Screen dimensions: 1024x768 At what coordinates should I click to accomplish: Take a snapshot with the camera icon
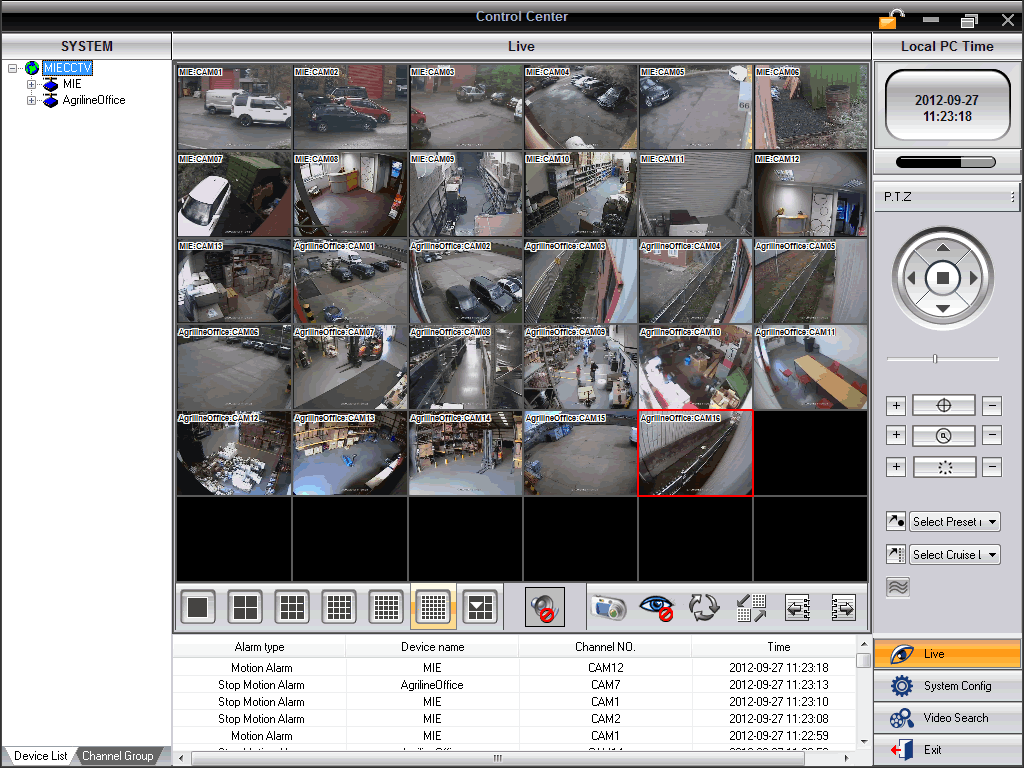tap(607, 607)
